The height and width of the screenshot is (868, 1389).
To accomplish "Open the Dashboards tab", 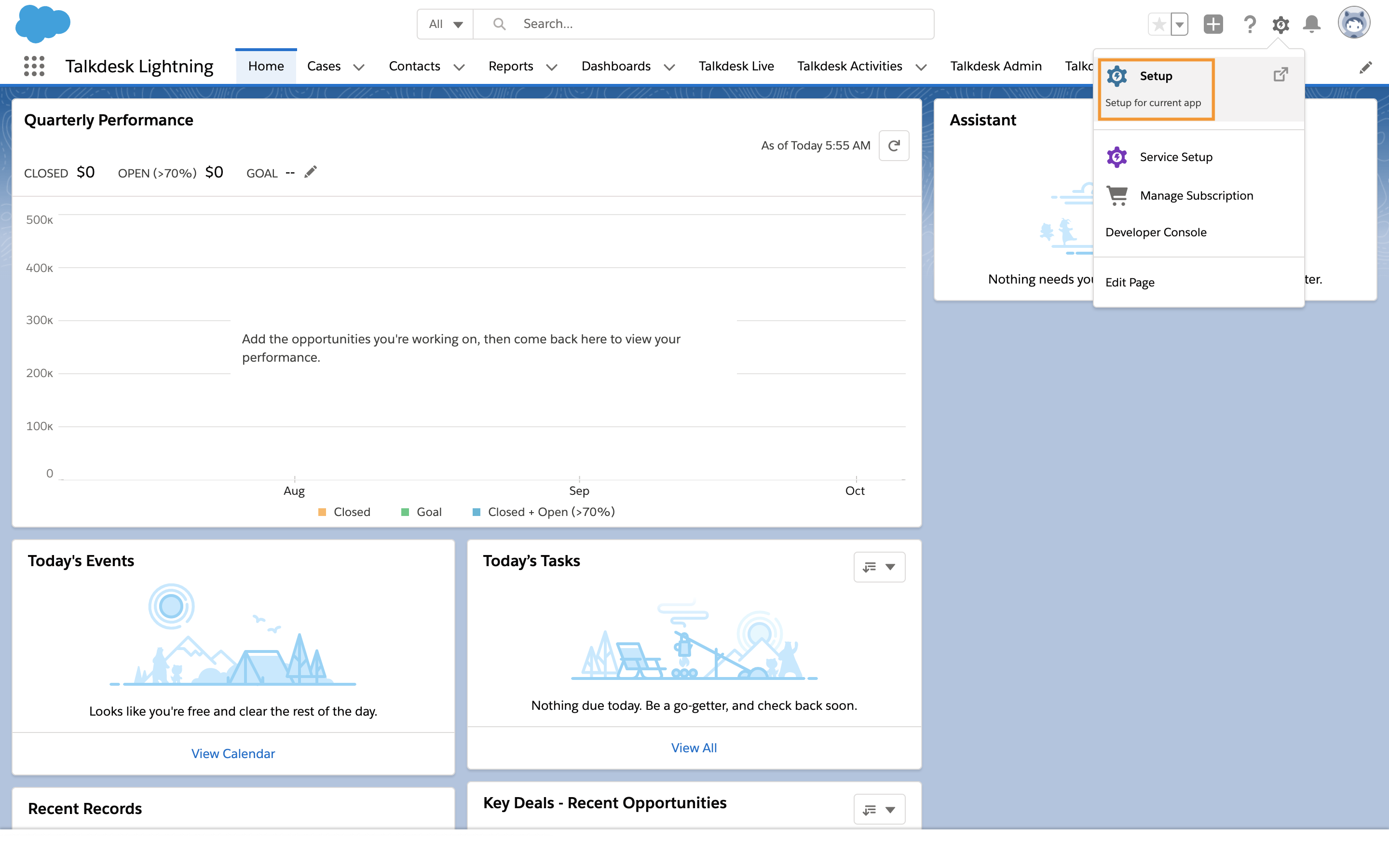I will tap(616, 66).
